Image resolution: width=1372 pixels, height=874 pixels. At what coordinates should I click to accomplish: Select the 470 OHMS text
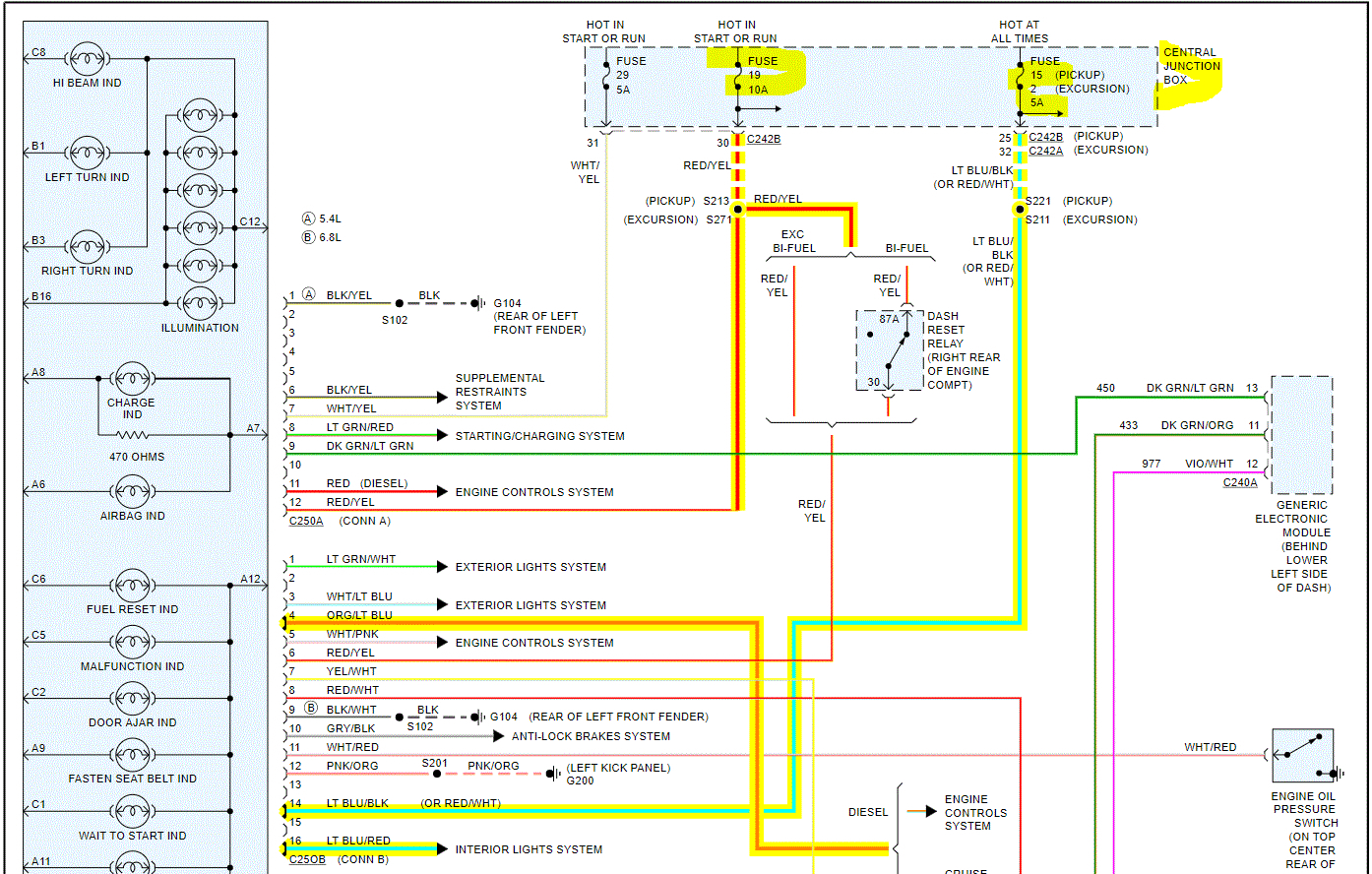137,457
